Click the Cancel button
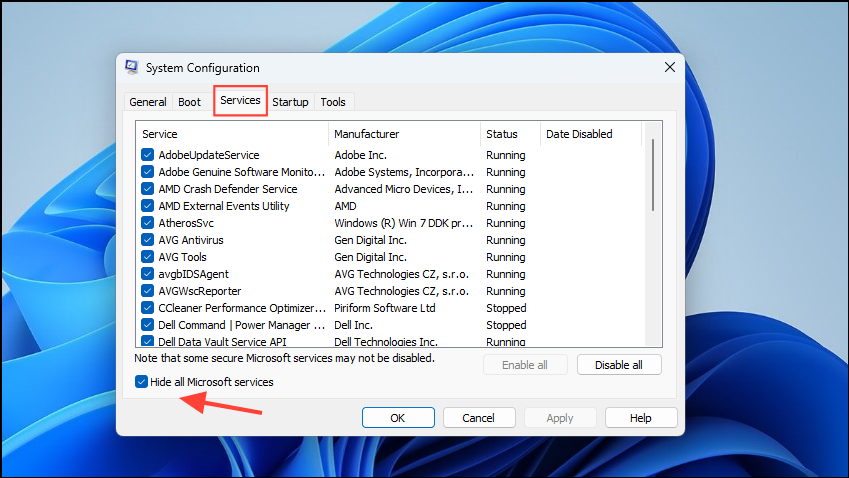 [x=479, y=418]
